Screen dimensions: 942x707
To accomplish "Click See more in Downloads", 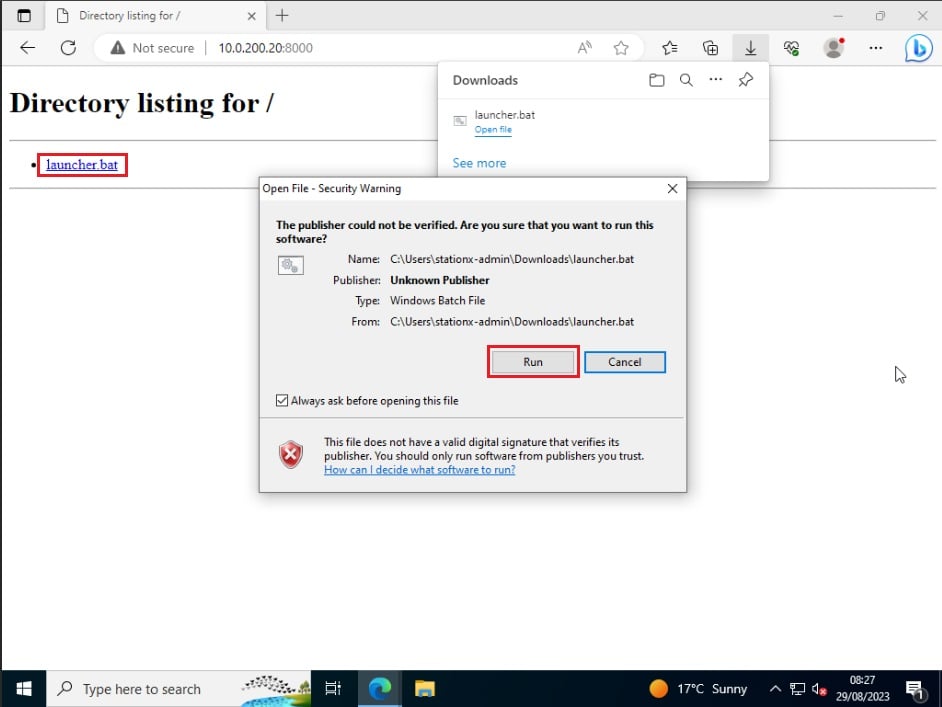I will [x=479, y=163].
